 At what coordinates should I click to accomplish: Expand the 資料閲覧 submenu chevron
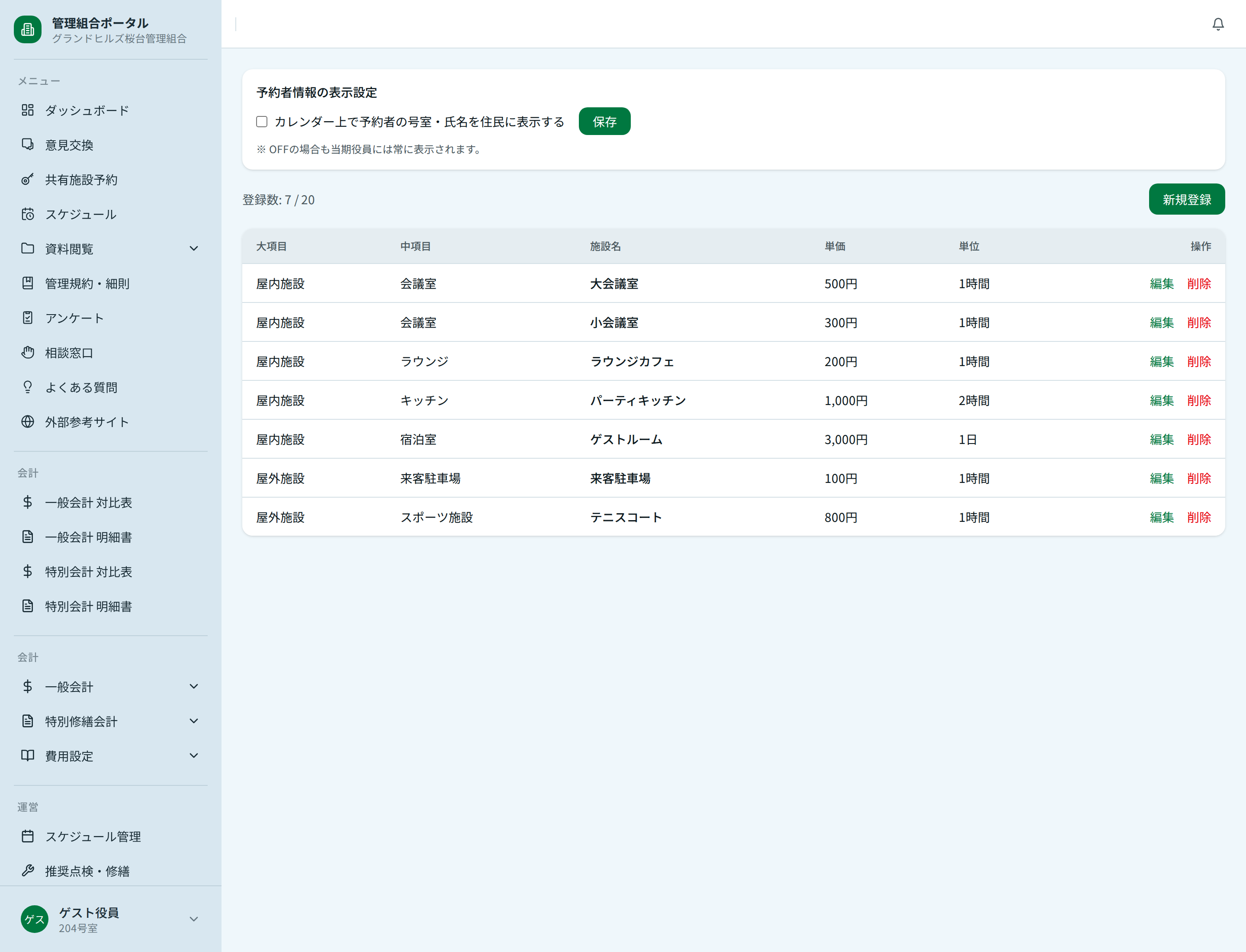[194, 249]
